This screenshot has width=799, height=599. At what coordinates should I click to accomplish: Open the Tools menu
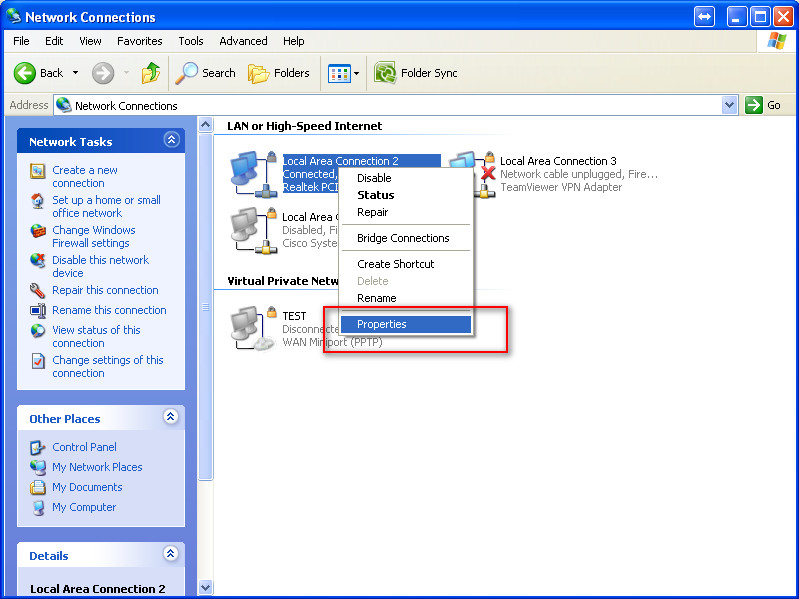[191, 41]
